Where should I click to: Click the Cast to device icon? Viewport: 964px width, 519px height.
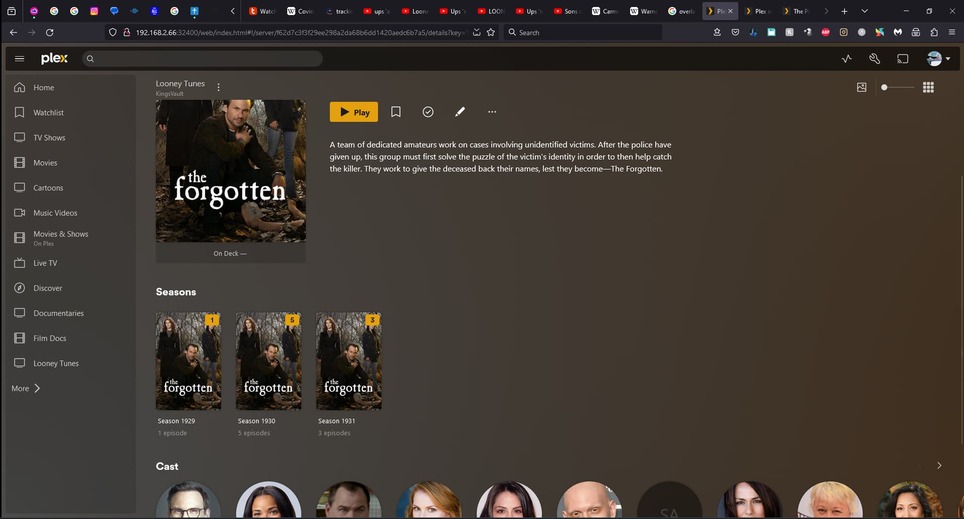point(903,58)
